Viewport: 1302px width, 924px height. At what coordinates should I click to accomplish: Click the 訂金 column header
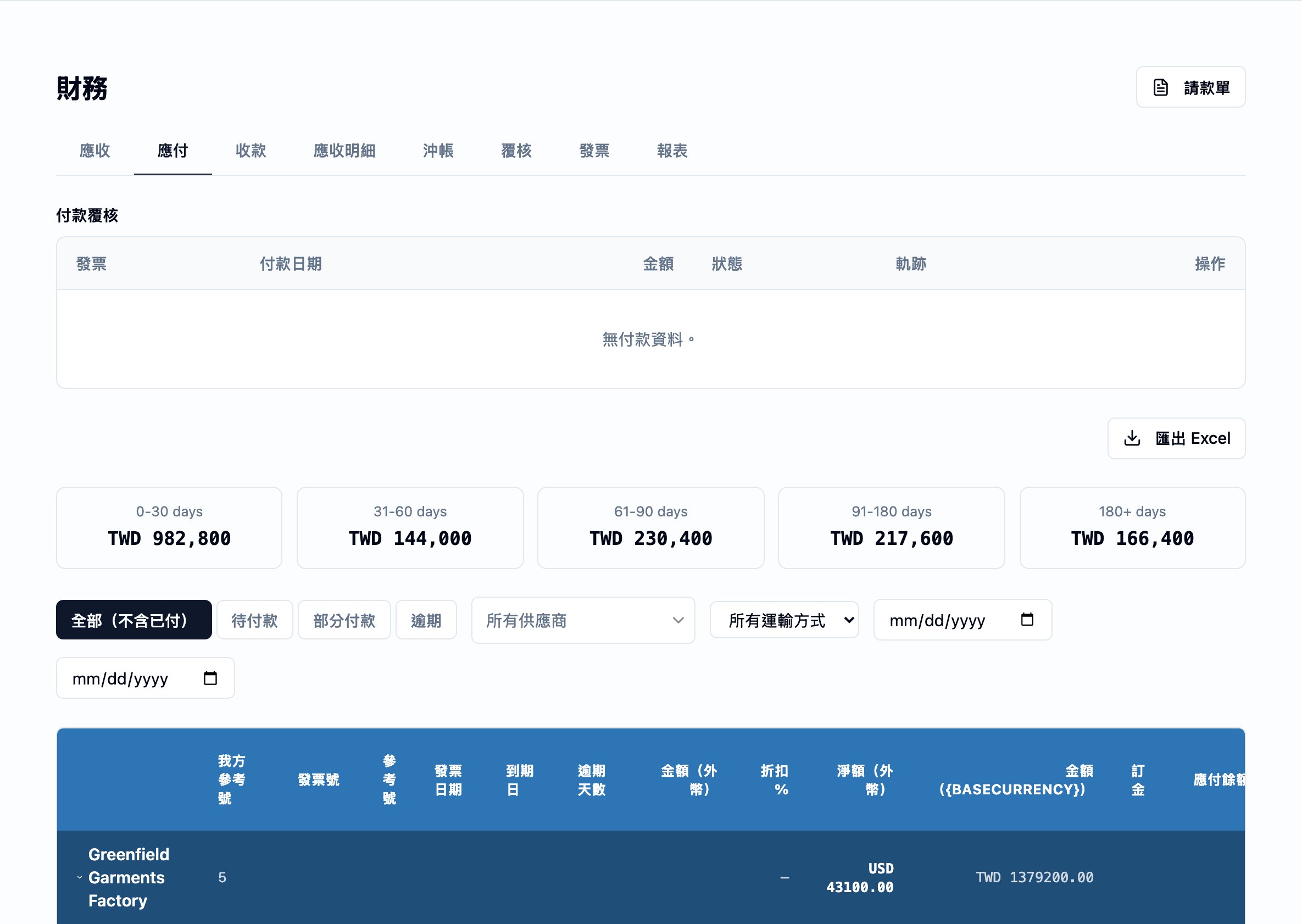point(1138,780)
